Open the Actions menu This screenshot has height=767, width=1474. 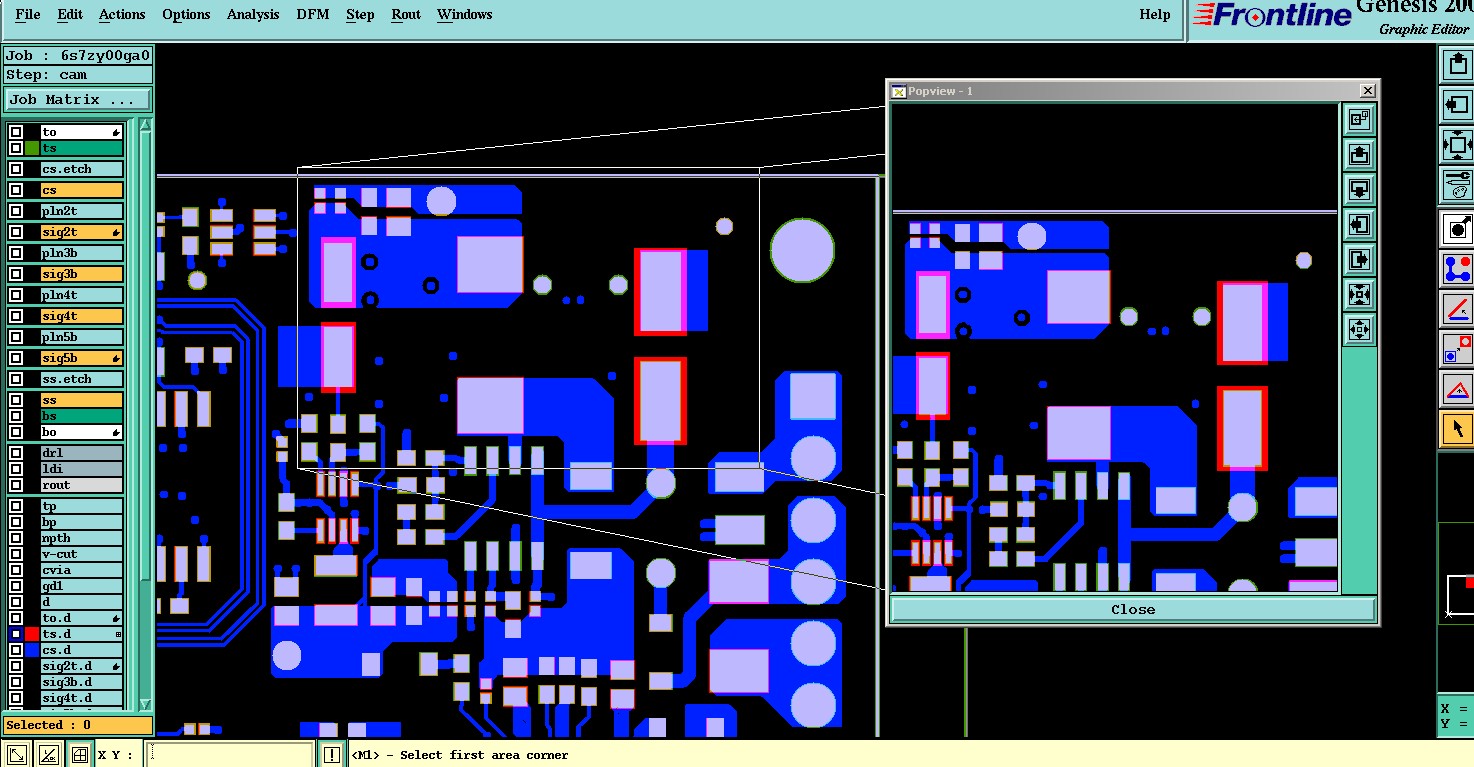(x=122, y=14)
